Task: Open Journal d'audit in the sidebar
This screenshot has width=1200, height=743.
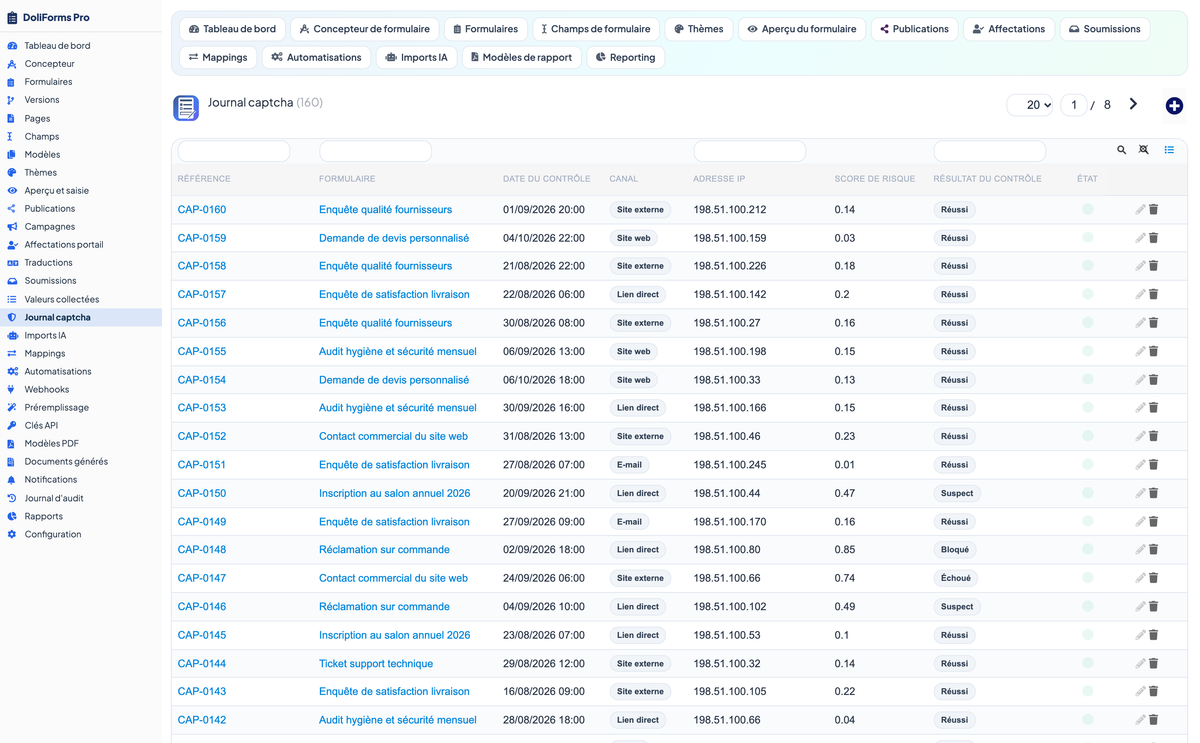Action: point(54,498)
